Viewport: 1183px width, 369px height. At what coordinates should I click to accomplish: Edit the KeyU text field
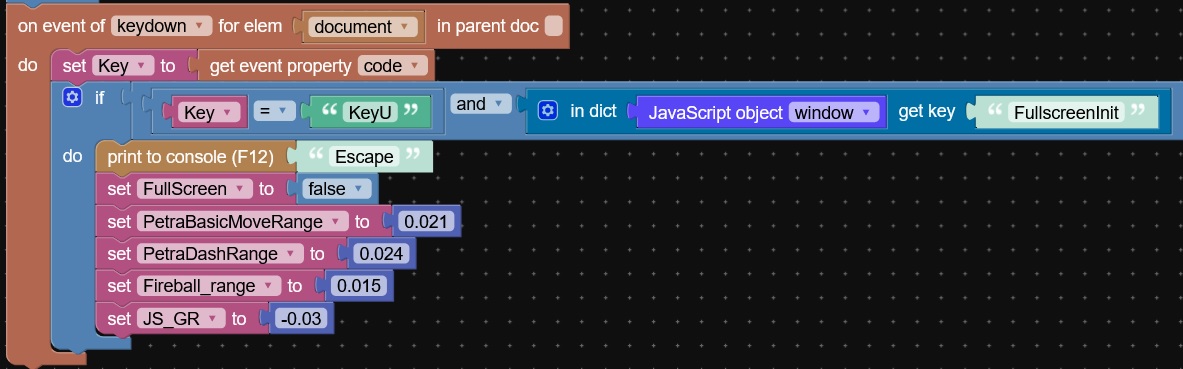369,112
